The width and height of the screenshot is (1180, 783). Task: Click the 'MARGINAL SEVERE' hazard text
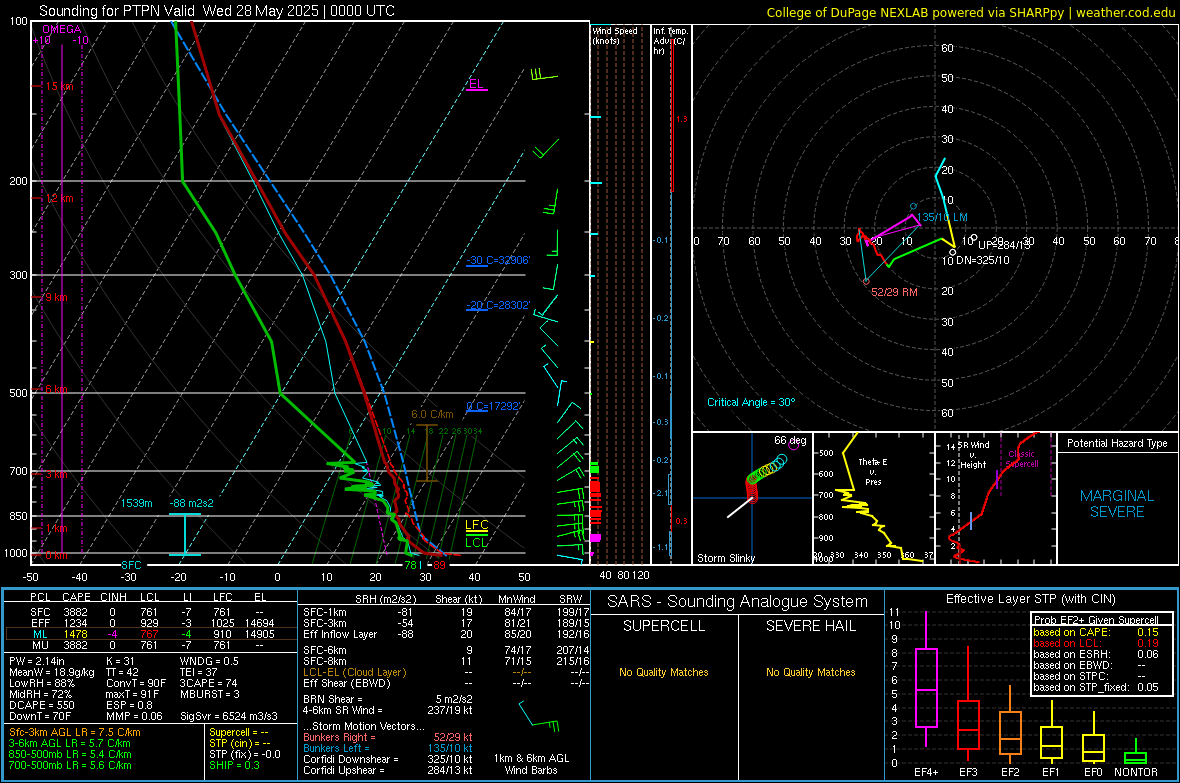[x=1117, y=504]
